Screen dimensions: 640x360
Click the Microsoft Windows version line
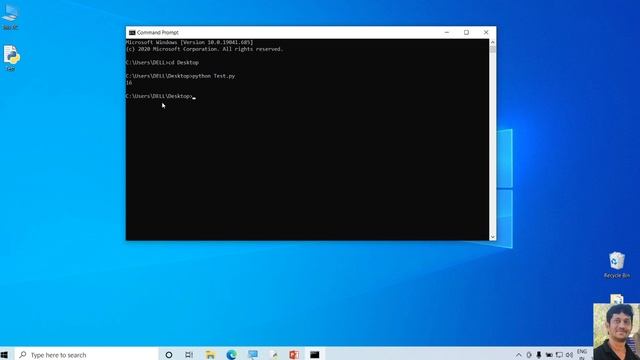(x=190, y=42)
